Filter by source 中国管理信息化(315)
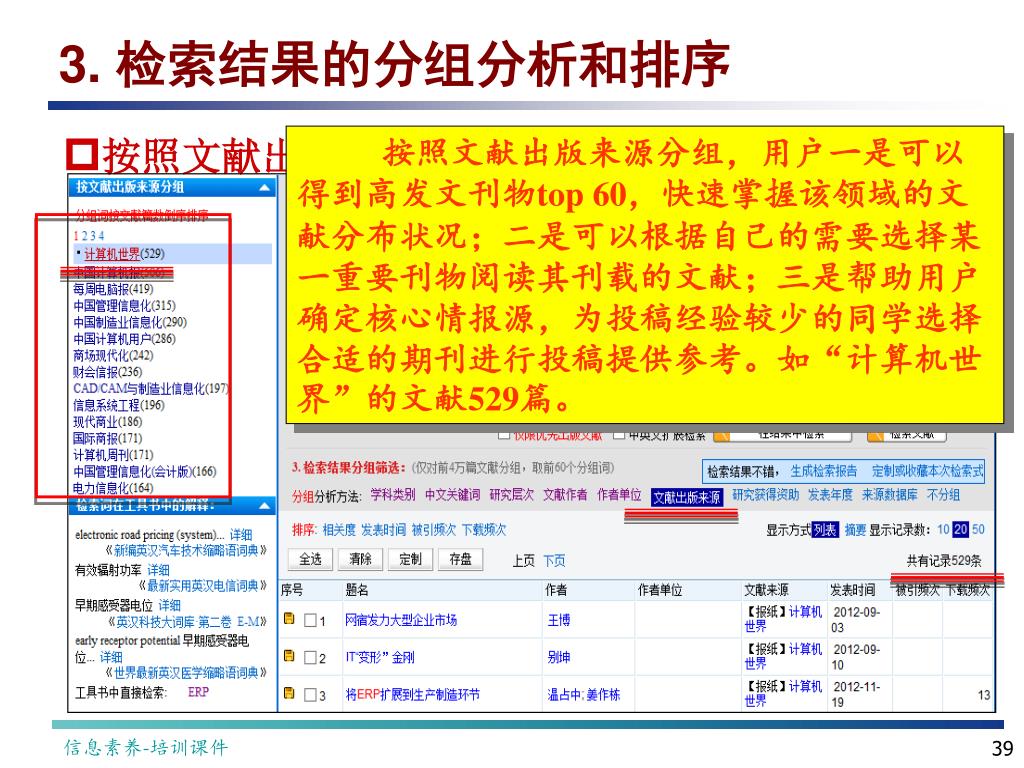This screenshot has width=1024, height=768. point(124,306)
